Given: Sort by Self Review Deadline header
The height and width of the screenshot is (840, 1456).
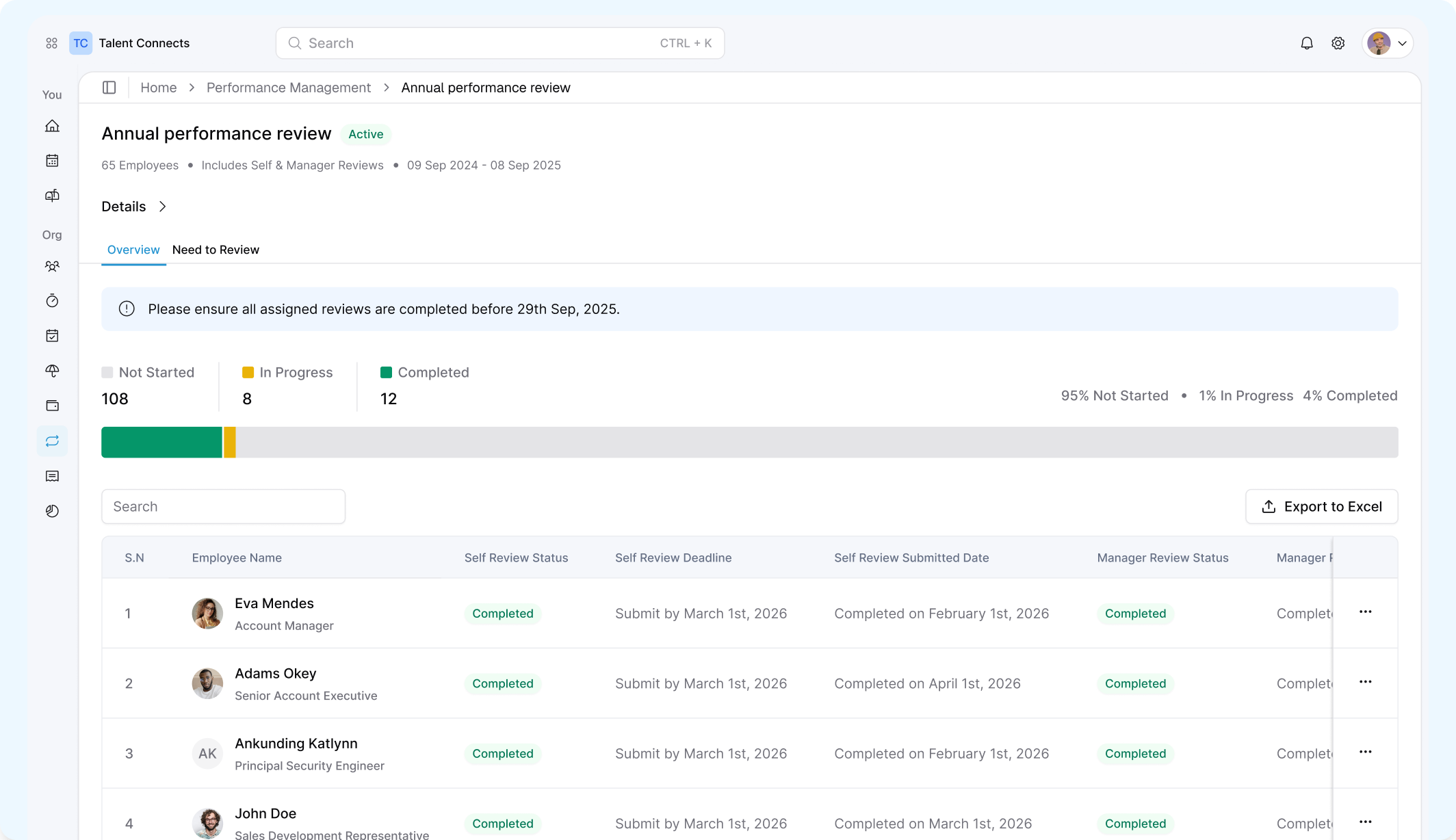Looking at the screenshot, I should (x=673, y=558).
